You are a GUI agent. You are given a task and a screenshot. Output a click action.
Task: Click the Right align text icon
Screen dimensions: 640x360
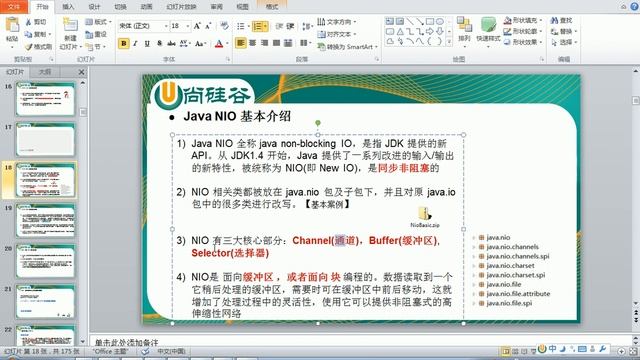pos(264,43)
